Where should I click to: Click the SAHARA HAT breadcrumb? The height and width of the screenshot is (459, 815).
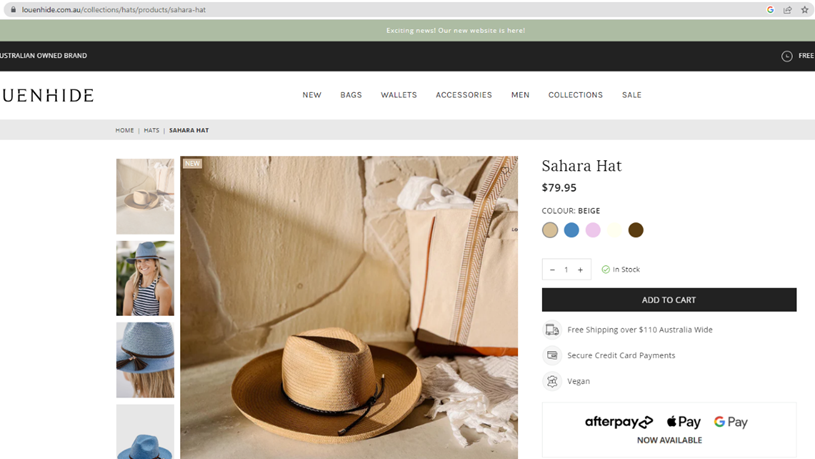pos(189,130)
